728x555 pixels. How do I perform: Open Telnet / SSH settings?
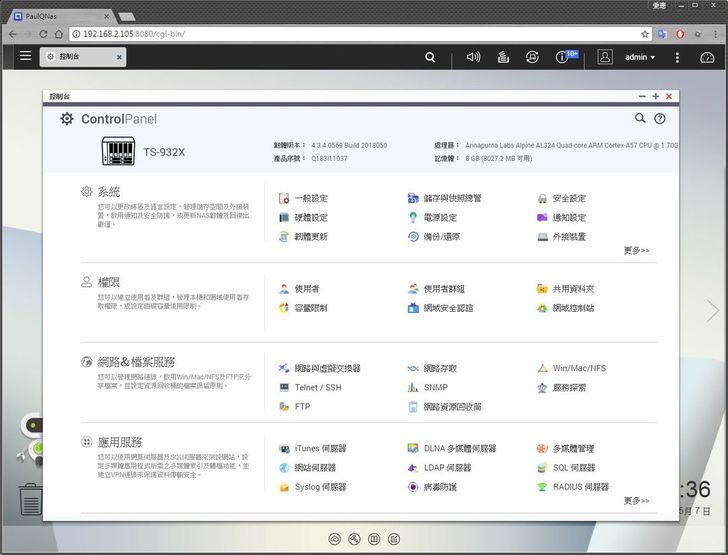click(317, 387)
